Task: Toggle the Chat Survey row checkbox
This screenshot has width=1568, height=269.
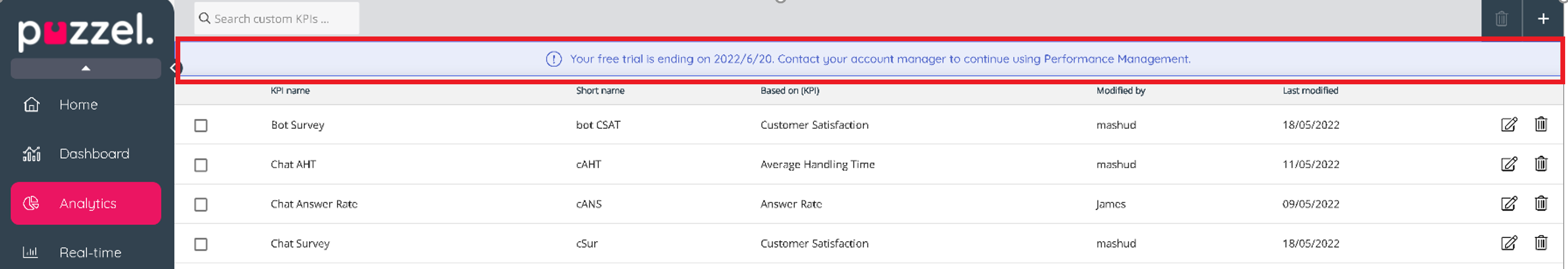Action: 201,244
